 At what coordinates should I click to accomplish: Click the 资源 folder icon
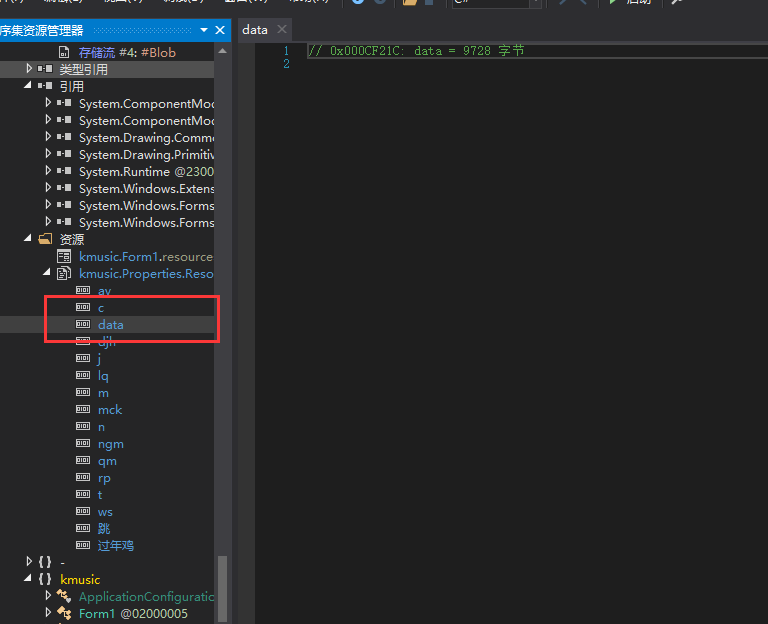pos(45,239)
